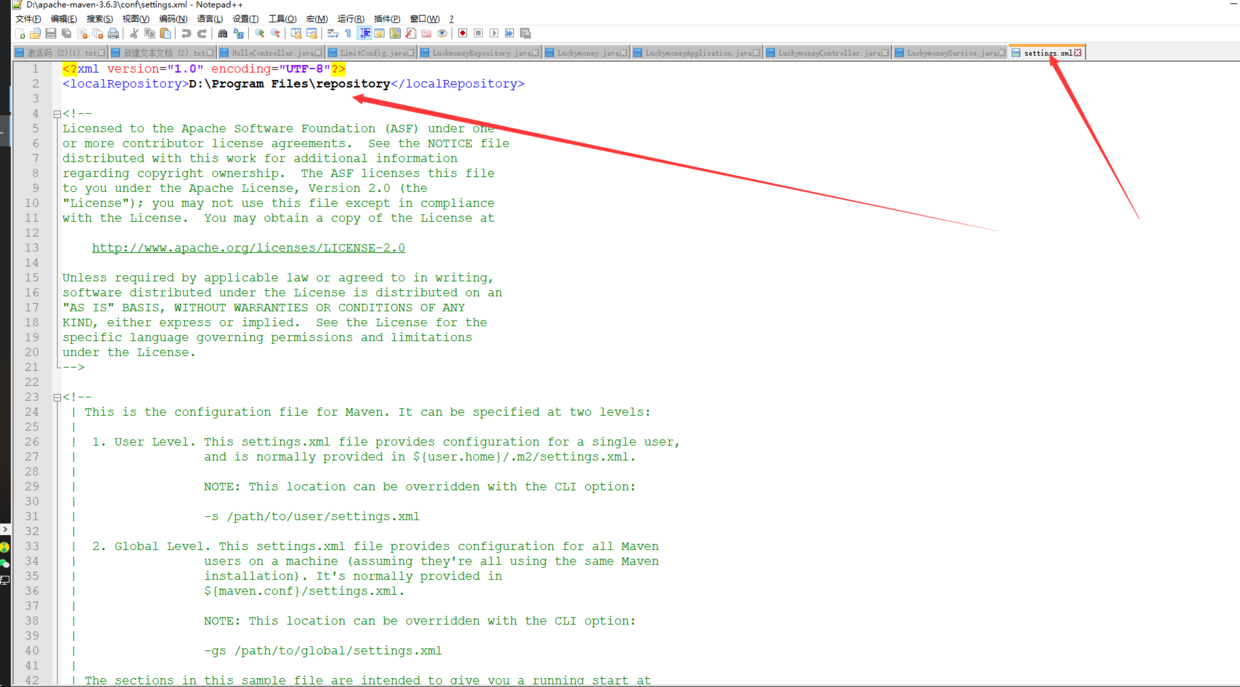Click the Cut scissors icon

(x=134, y=33)
